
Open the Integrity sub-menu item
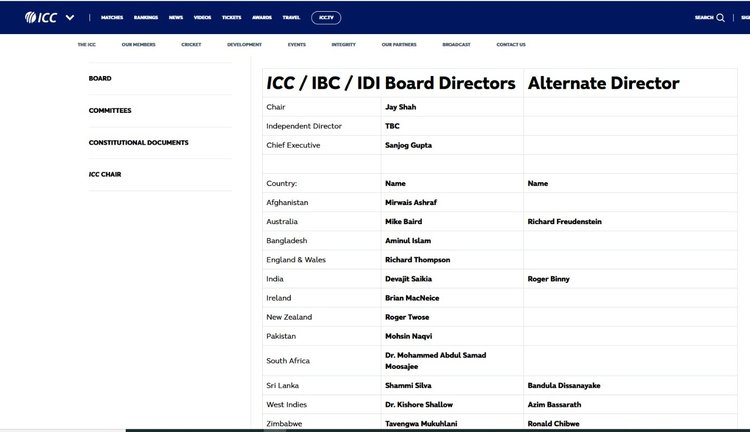click(343, 45)
